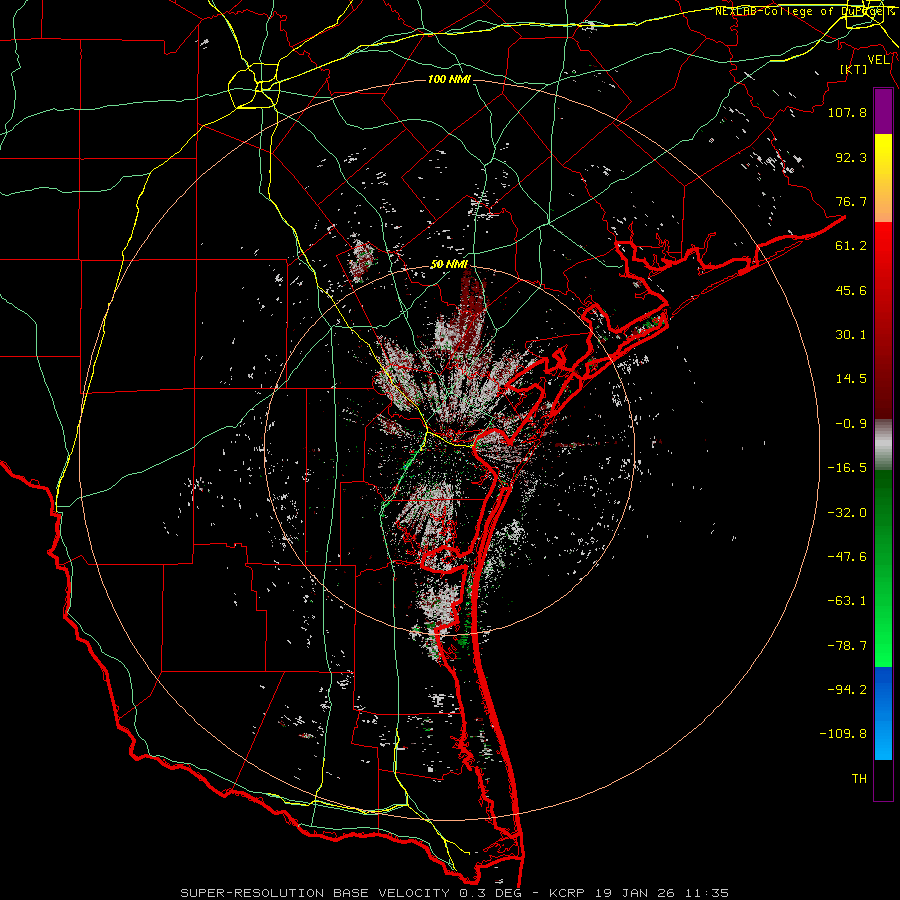Click the -16.5 velocity legend value
Screen dimensions: 900x900
click(x=847, y=468)
